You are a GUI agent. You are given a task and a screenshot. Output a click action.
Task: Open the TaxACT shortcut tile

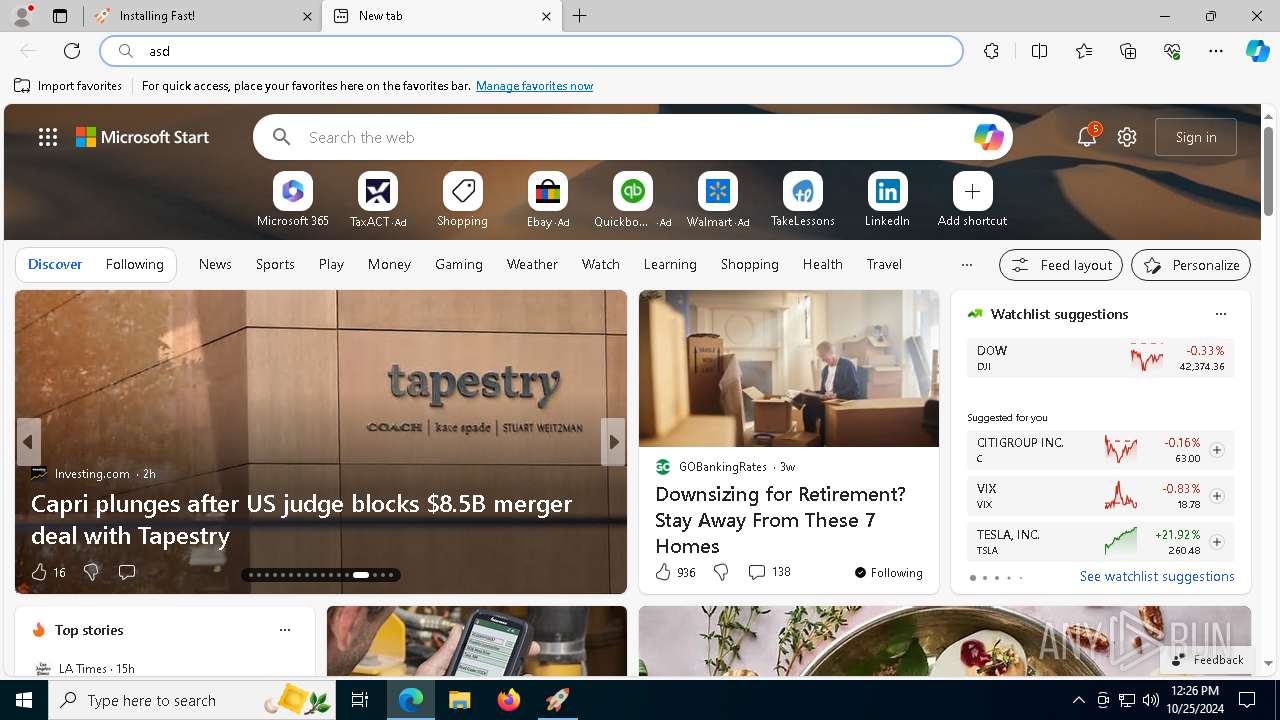377,191
